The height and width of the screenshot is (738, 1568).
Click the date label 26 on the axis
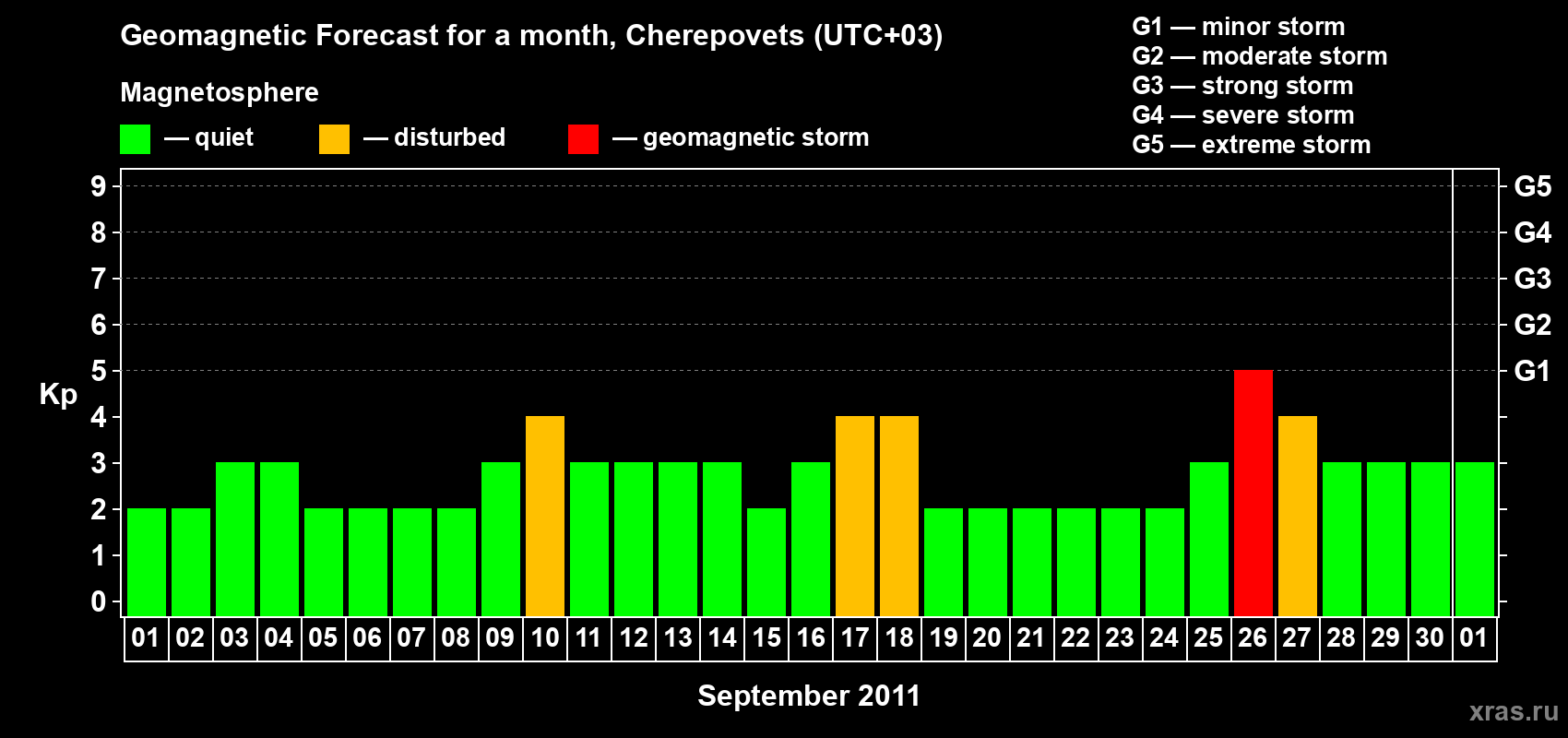[x=1253, y=638]
